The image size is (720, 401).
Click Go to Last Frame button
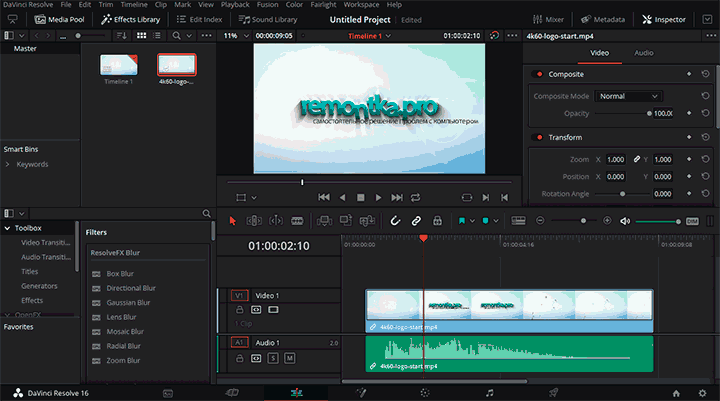point(397,197)
